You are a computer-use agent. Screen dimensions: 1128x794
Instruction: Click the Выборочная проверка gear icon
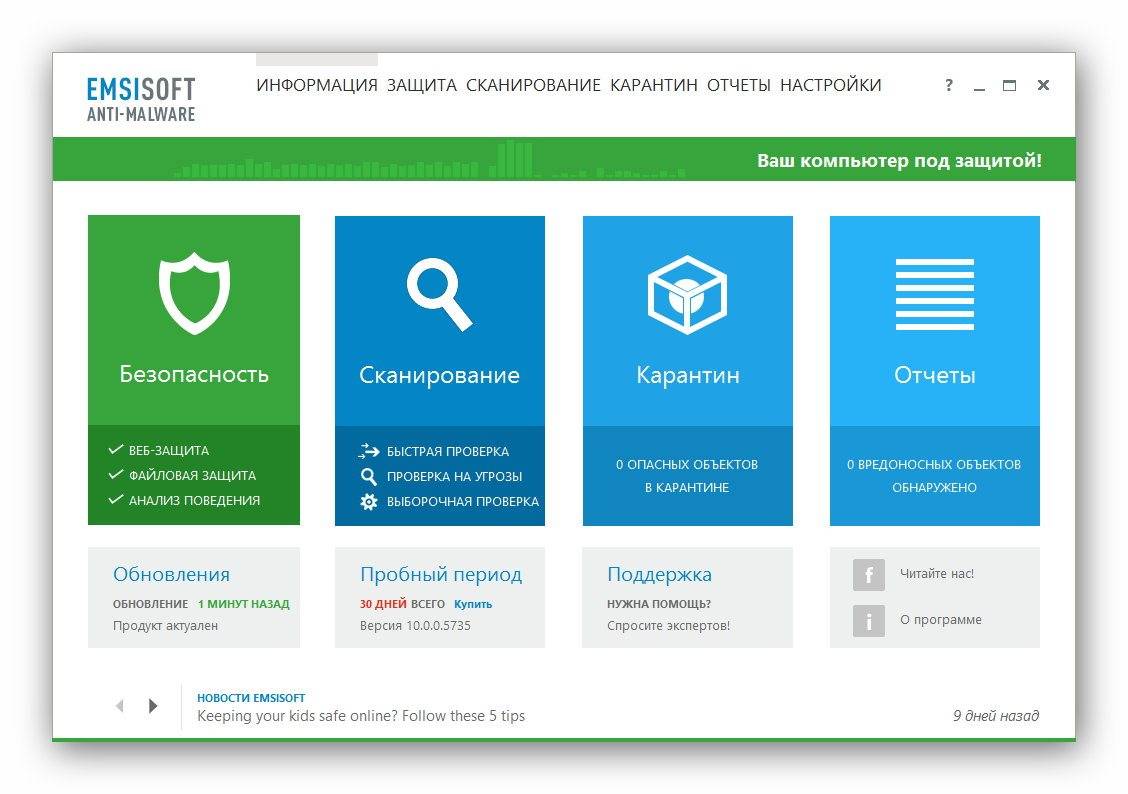click(368, 501)
